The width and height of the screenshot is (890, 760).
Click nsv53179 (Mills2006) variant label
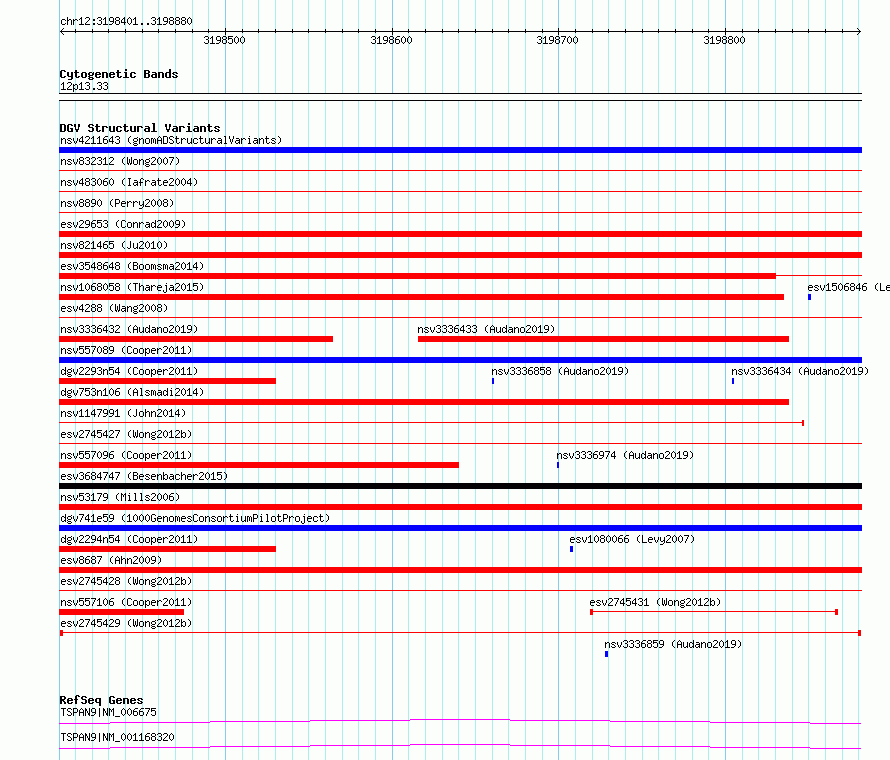click(x=120, y=497)
